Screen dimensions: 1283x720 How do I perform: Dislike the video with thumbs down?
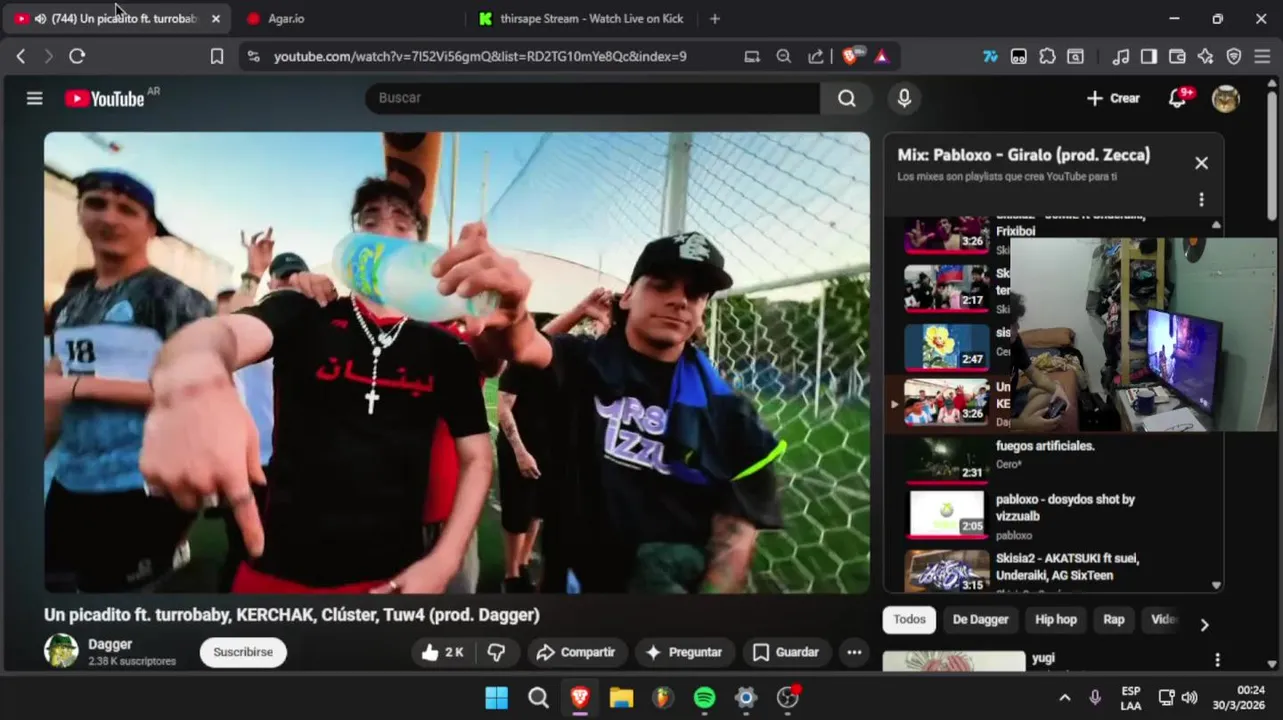click(496, 652)
